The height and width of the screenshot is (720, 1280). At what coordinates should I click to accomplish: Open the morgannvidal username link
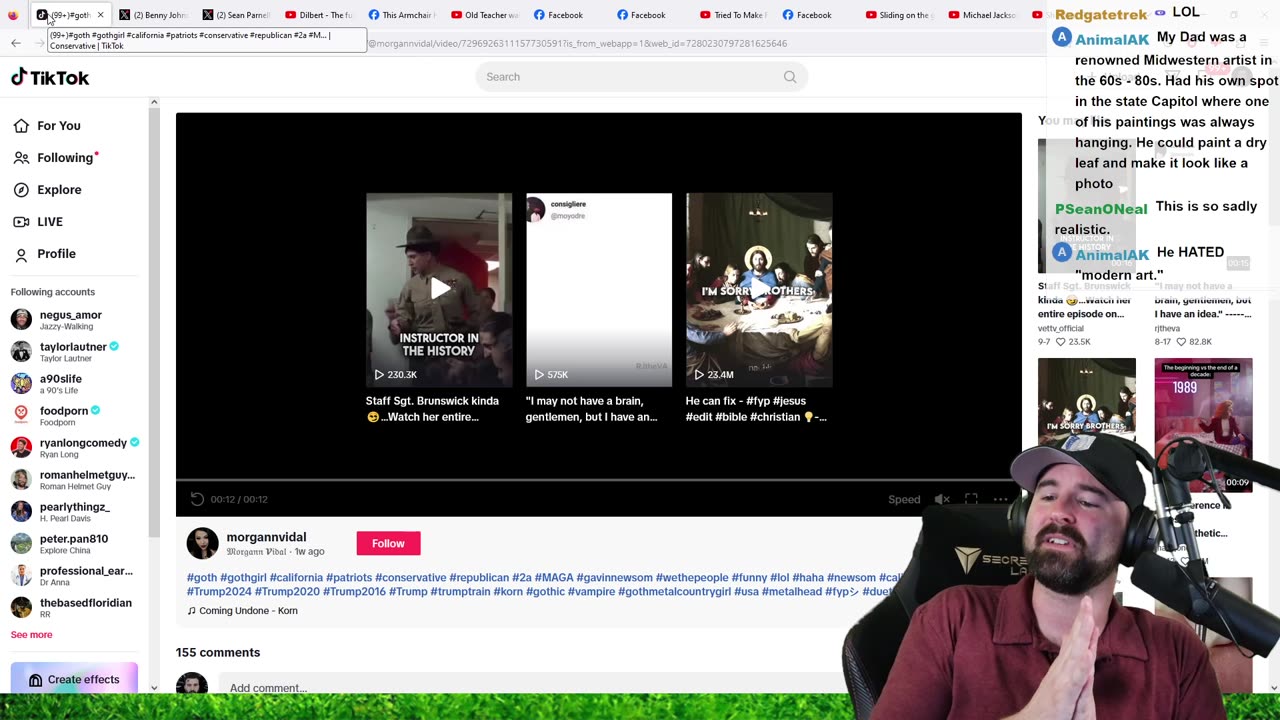(266, 537)
